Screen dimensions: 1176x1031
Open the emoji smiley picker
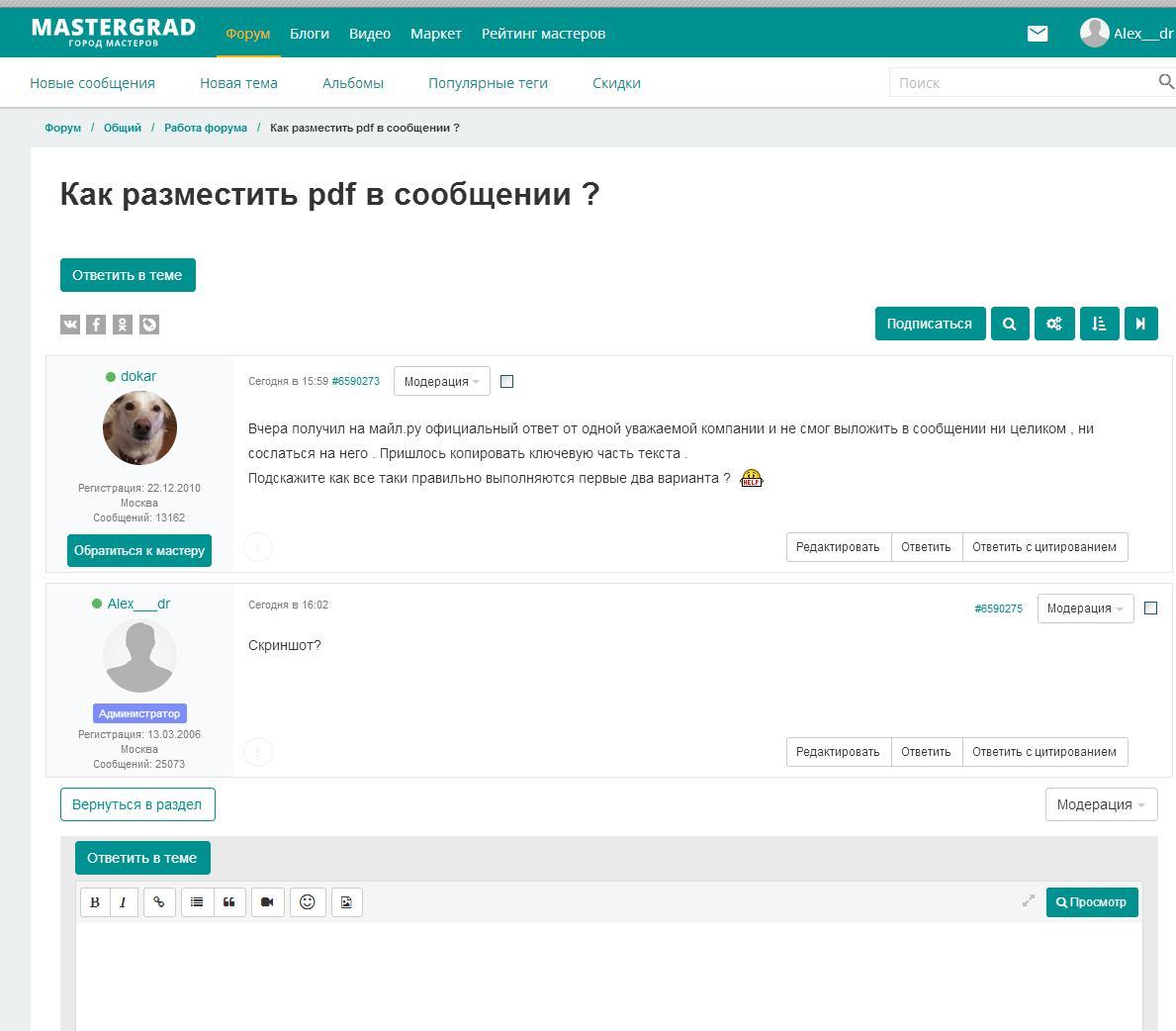click(x=308, y=901)
